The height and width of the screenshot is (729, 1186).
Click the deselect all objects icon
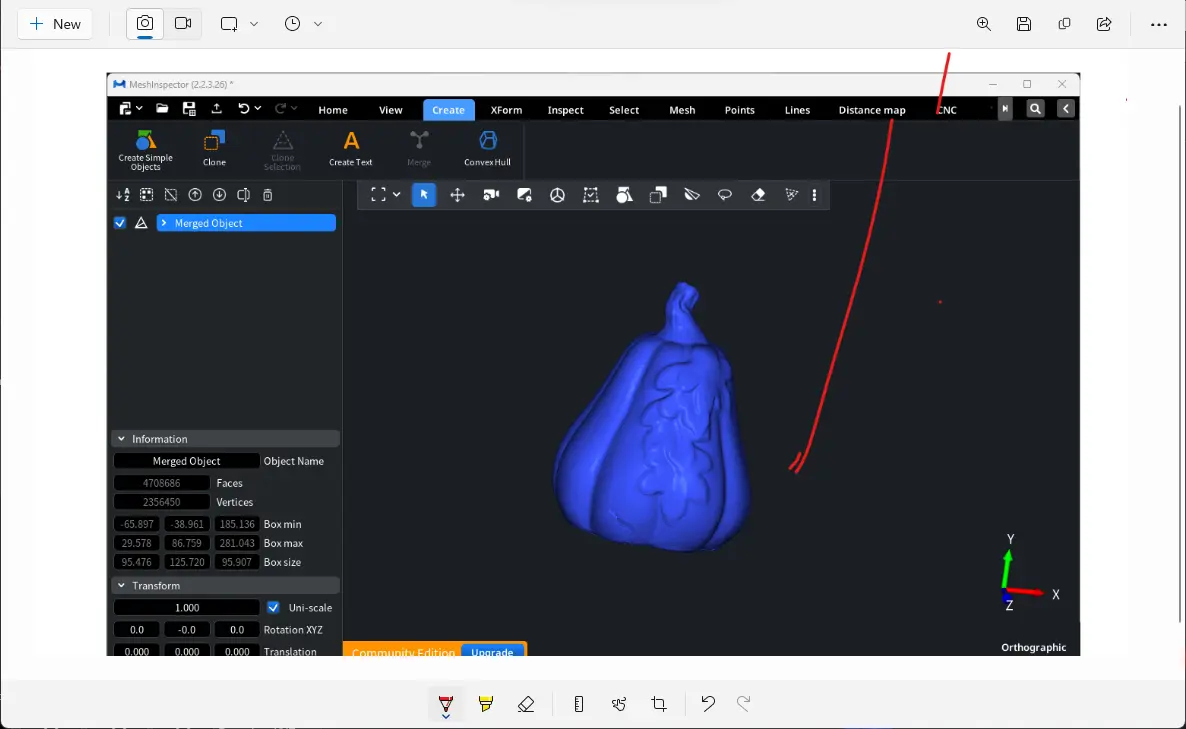click(x=171, y=195)
